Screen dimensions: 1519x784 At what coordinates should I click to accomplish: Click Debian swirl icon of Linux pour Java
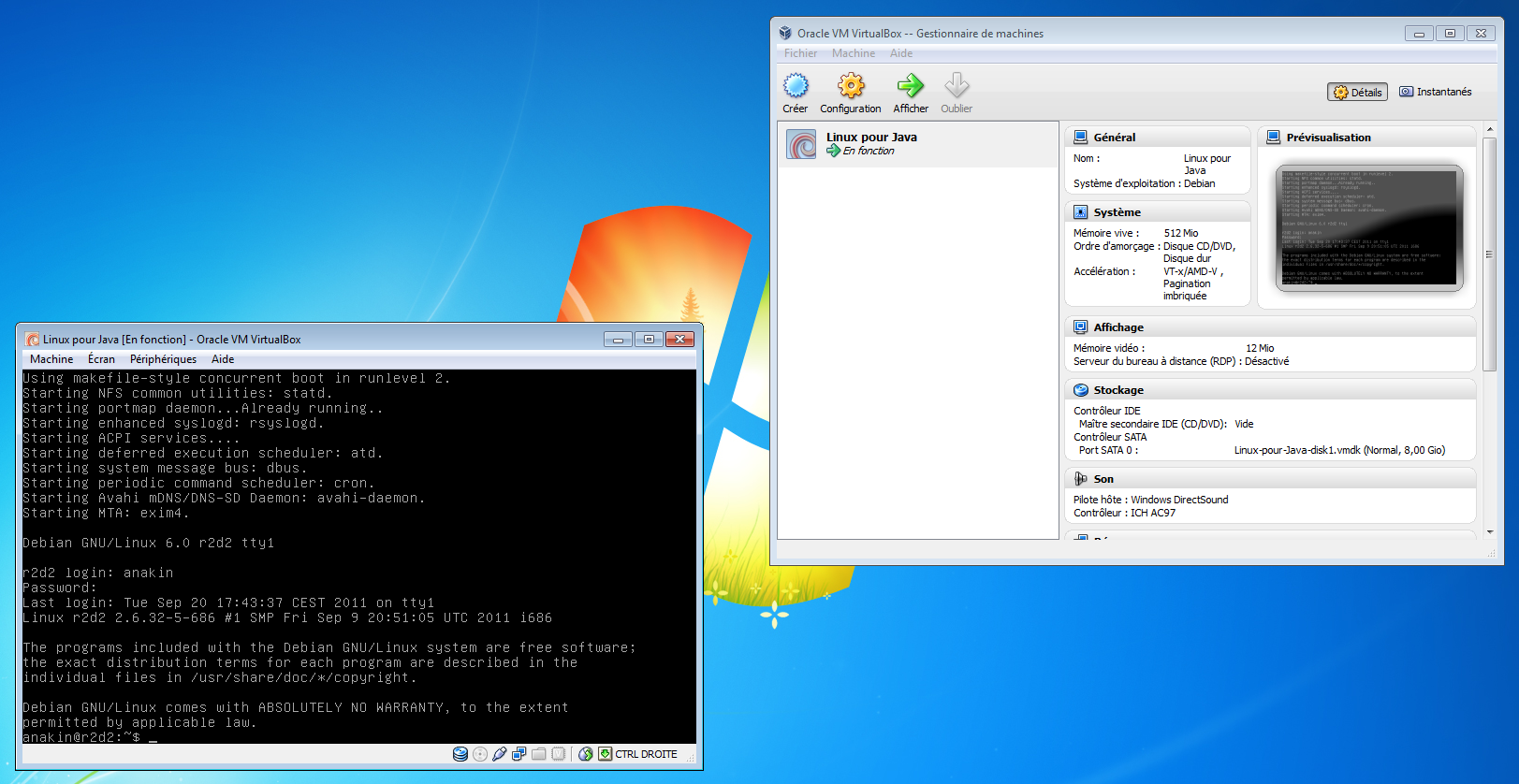tap(801, 144)
